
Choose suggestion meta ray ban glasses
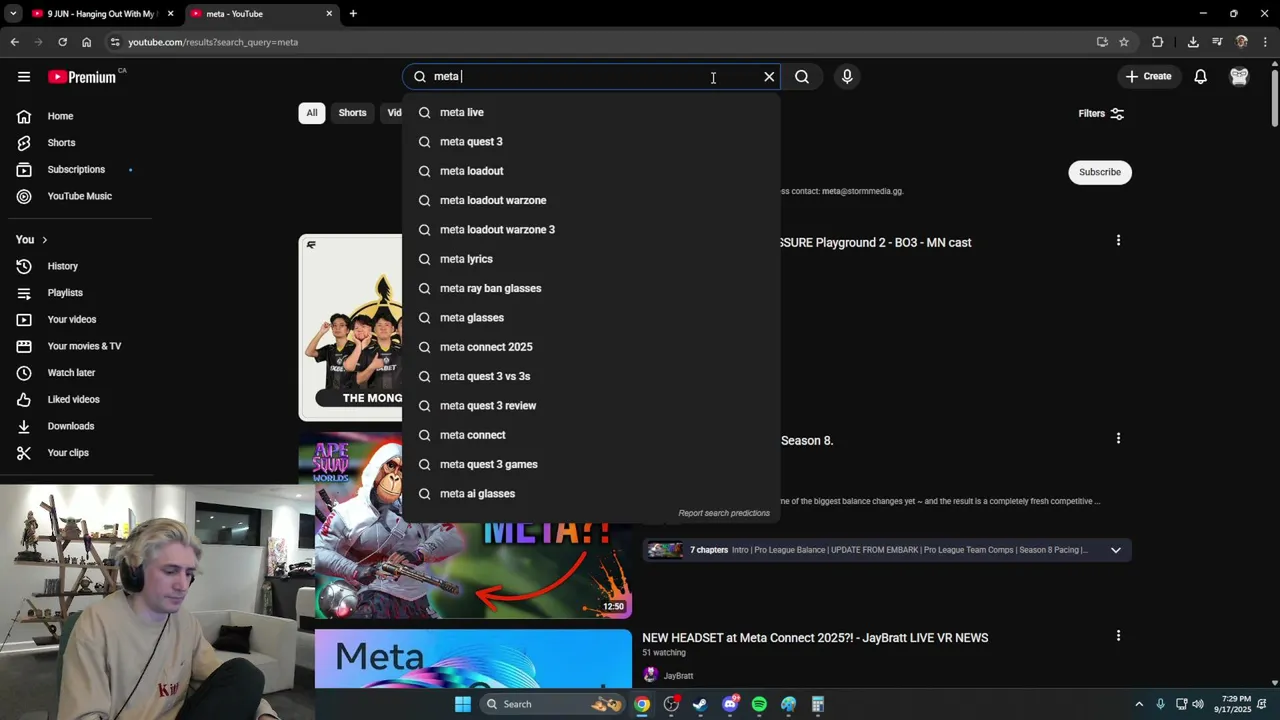click(590, 288)
